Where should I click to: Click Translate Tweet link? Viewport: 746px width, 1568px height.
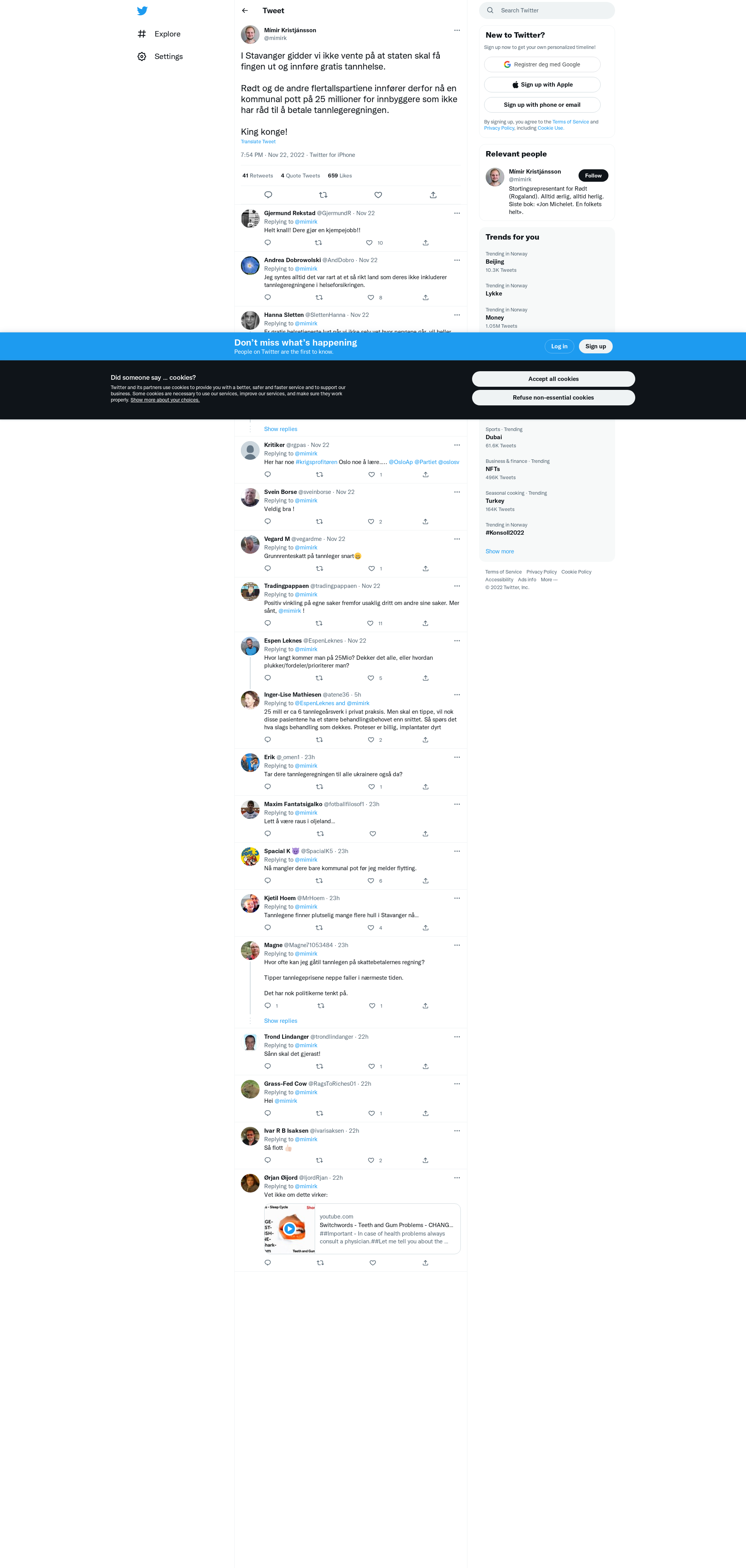coord(258,142)
